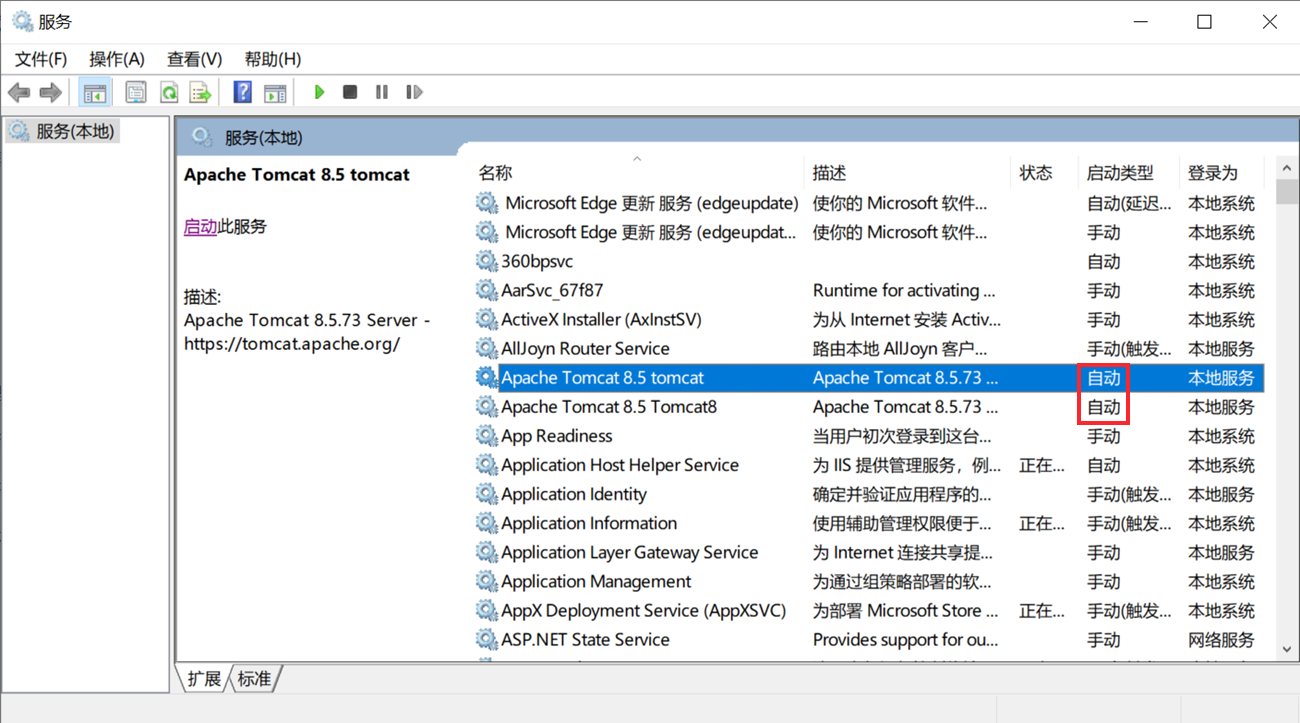The image size is (1300, 723).
Task: Click the Pause Service toolbar icon
Action: pos(382,92)
